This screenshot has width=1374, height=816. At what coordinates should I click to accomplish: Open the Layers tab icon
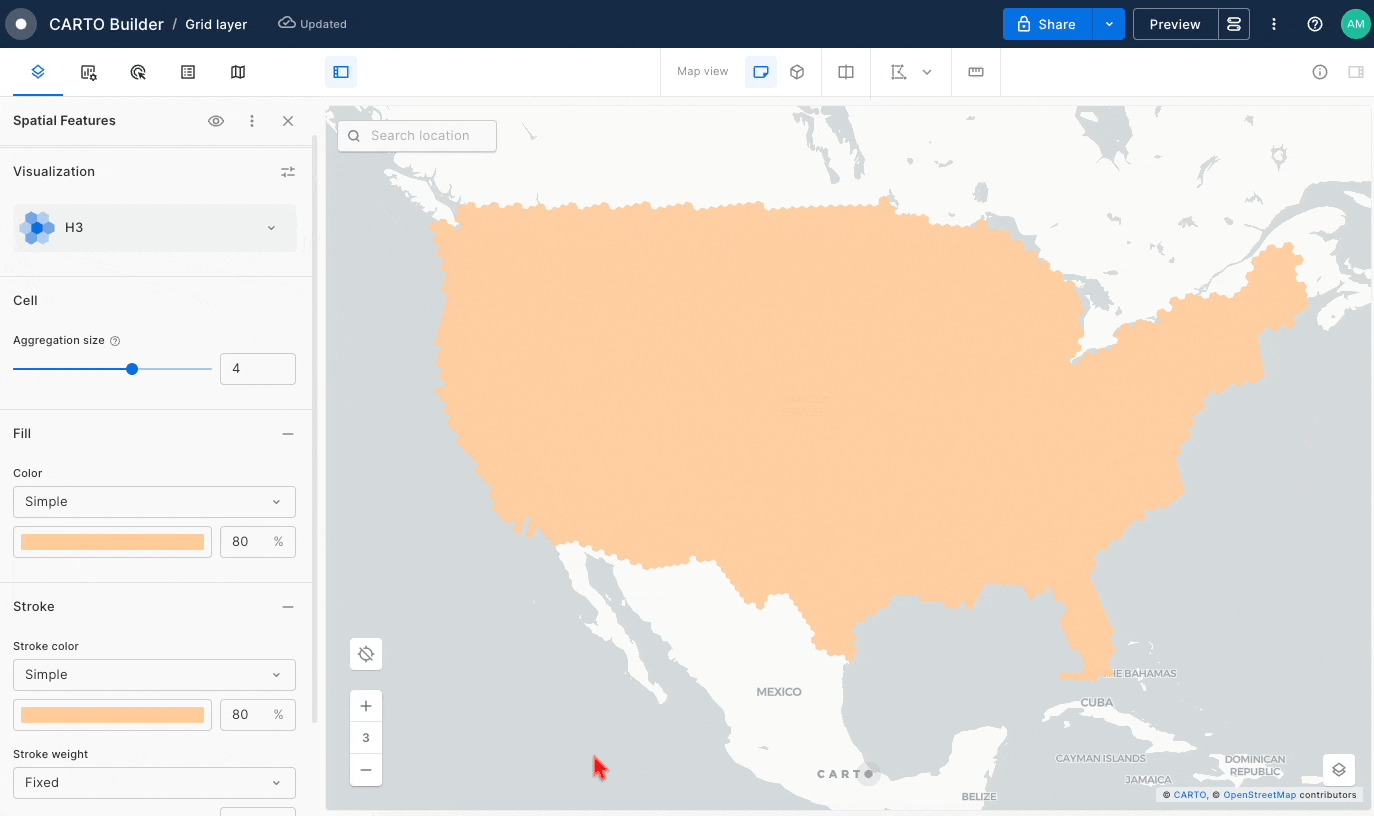38,72
